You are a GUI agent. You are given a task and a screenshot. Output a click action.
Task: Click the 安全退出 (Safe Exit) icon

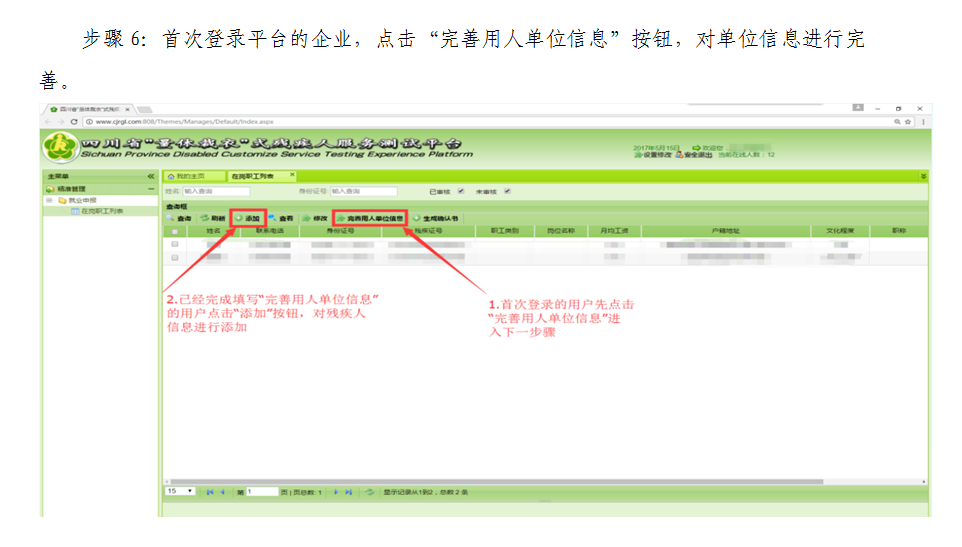click(x=680, y=155)
